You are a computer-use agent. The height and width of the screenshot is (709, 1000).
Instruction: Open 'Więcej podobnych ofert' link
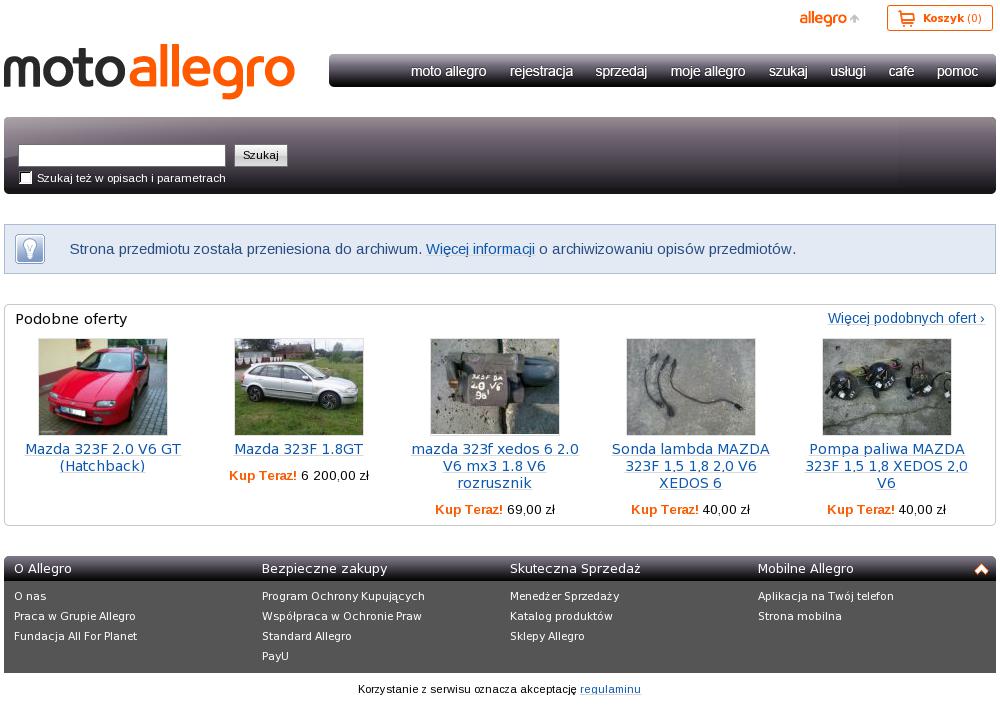click(906, 318)
